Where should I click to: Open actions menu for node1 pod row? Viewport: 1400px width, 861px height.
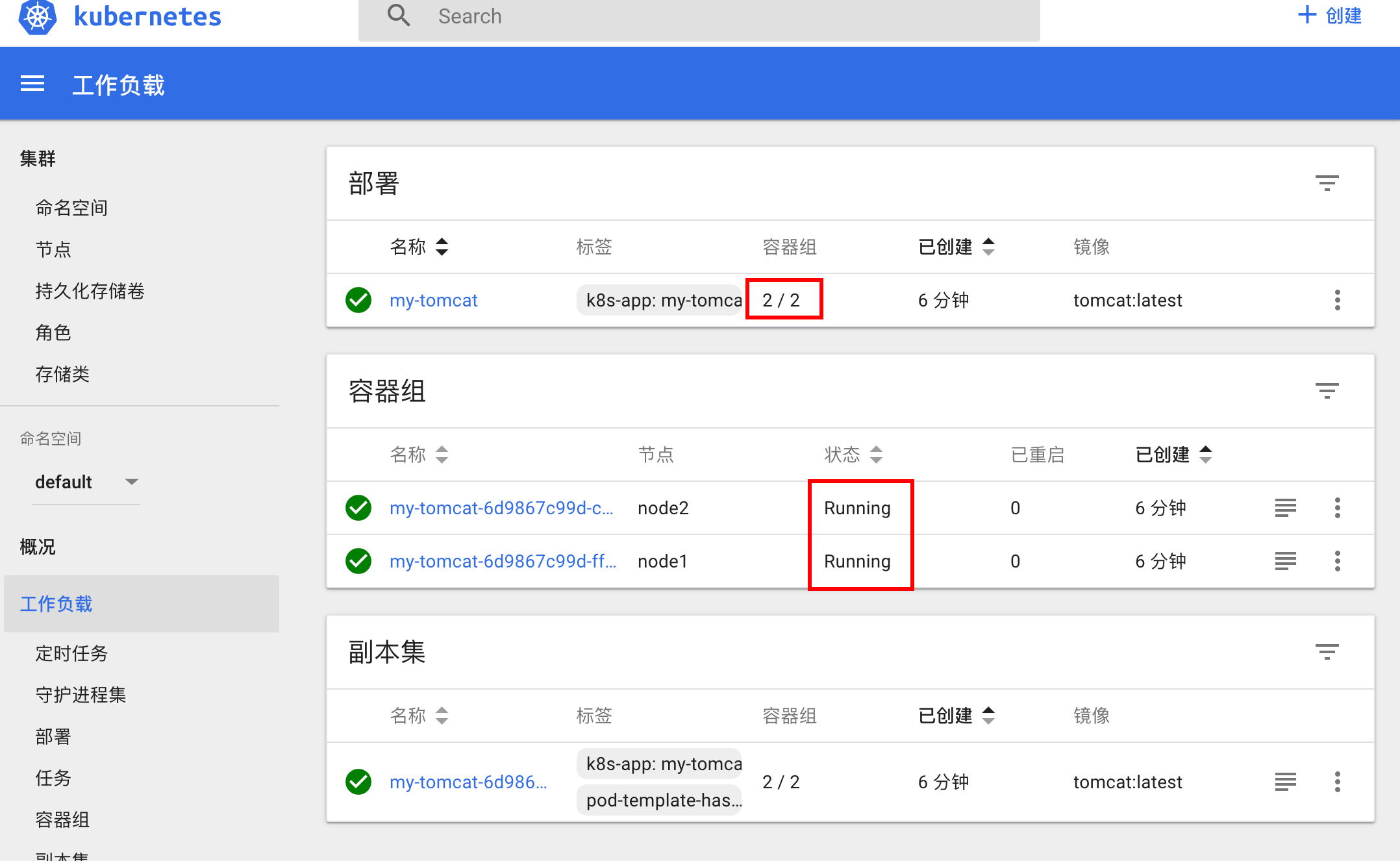(x=1337, y=561)
